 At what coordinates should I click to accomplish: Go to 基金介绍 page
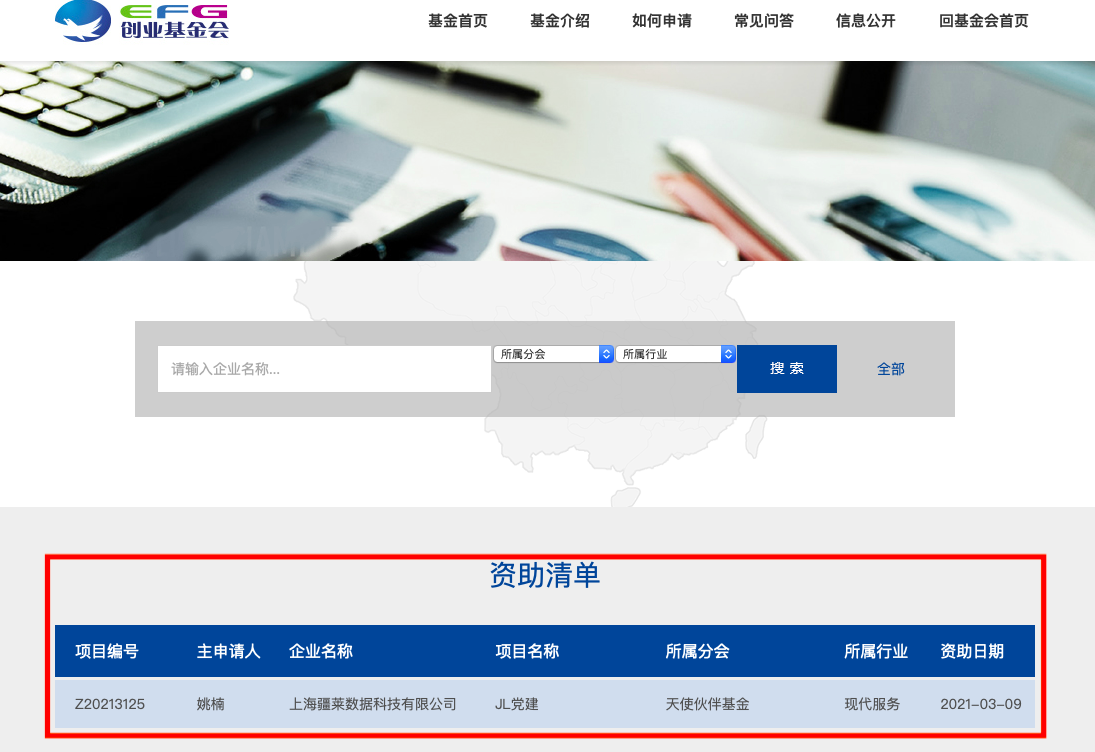[560, 21]
